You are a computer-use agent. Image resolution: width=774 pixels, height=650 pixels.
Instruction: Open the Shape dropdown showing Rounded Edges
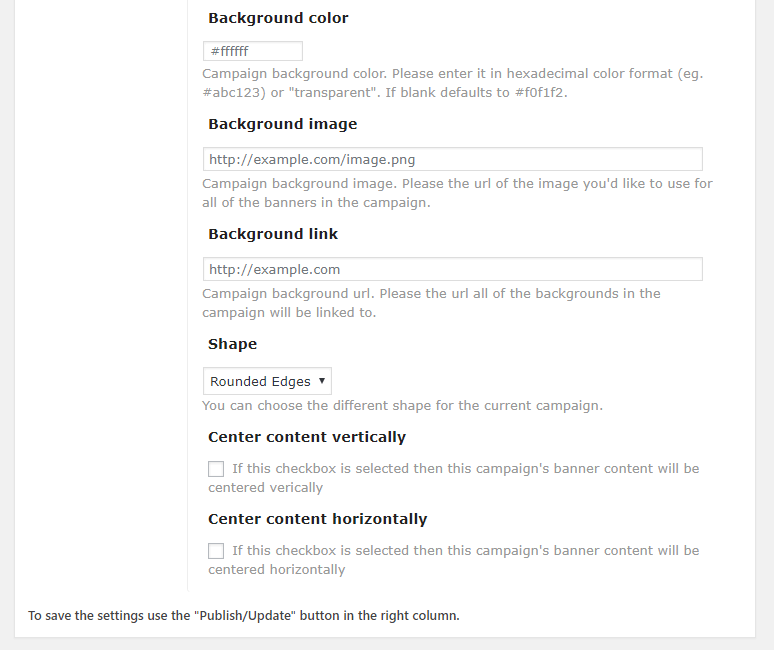point(266,381)
